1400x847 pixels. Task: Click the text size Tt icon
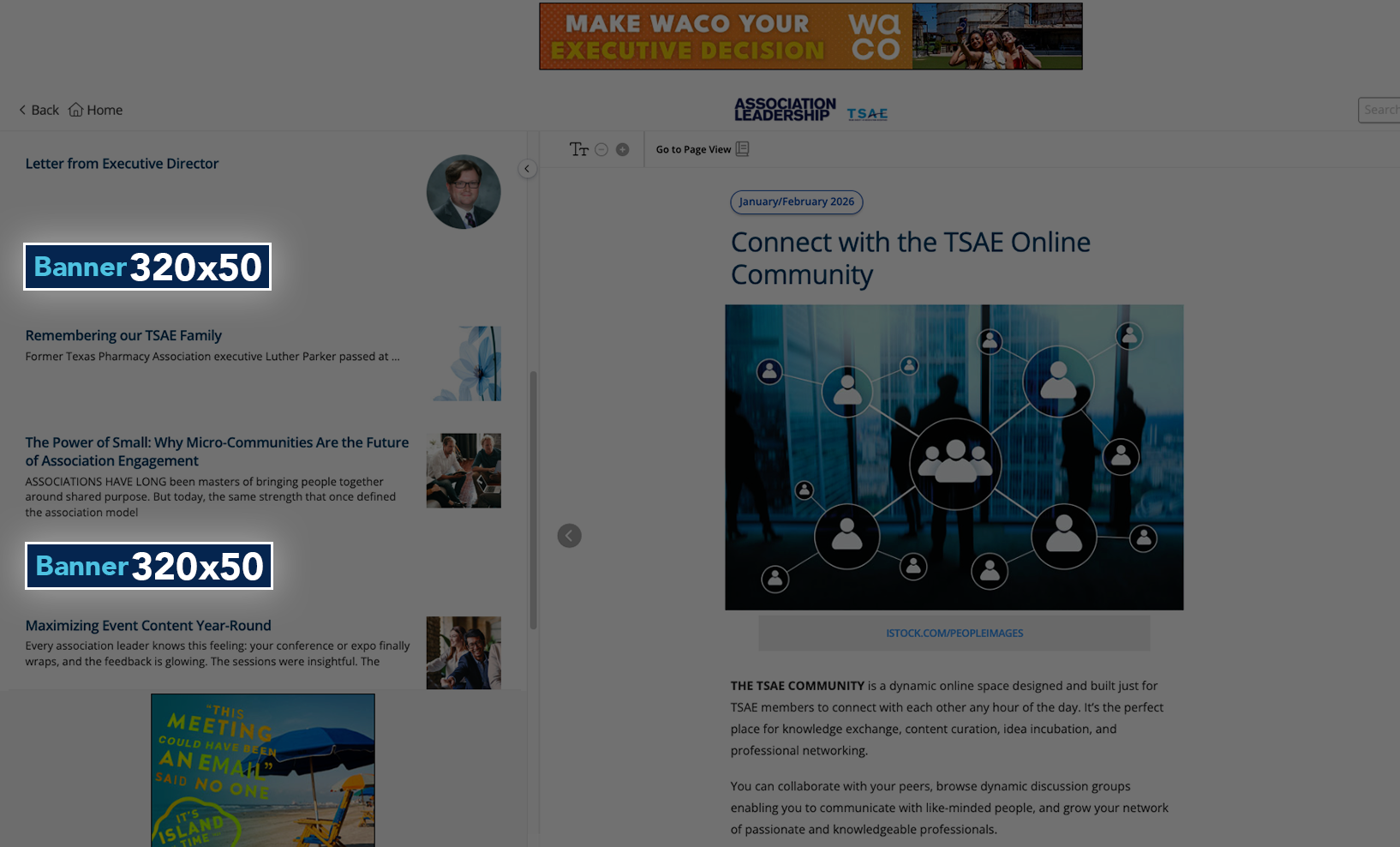tap(579, 149)
